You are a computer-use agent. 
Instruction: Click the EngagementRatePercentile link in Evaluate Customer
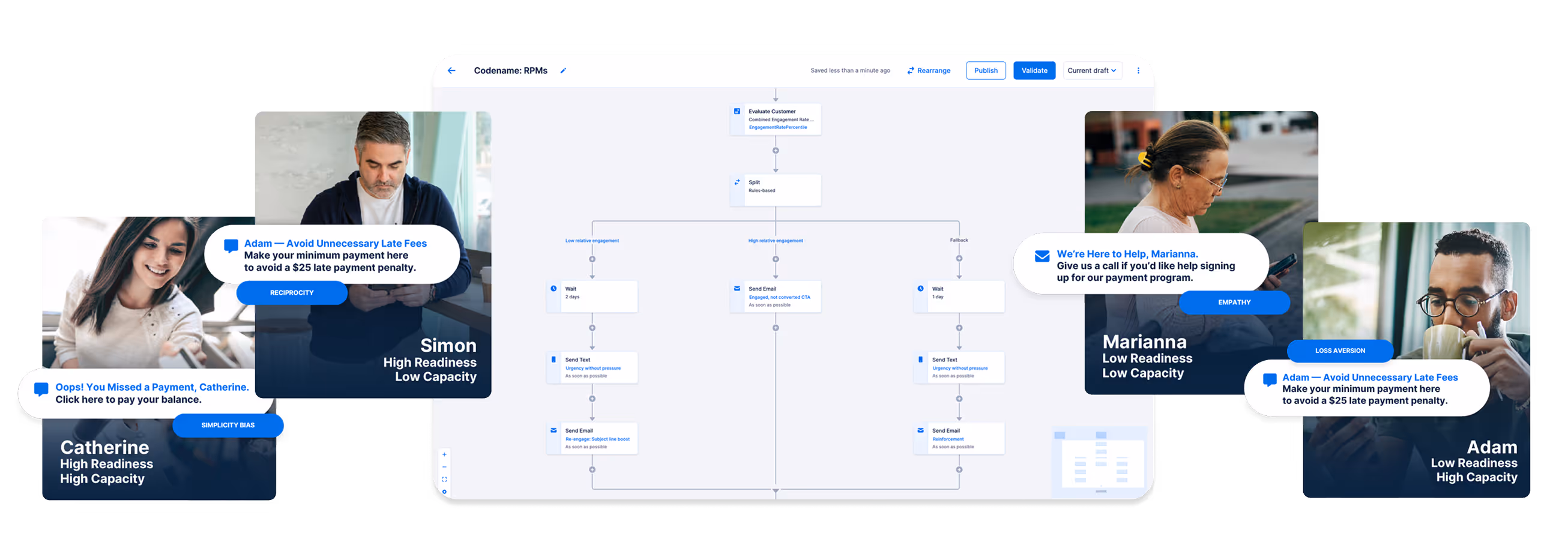pyautogui.click(x=778, y=127)
